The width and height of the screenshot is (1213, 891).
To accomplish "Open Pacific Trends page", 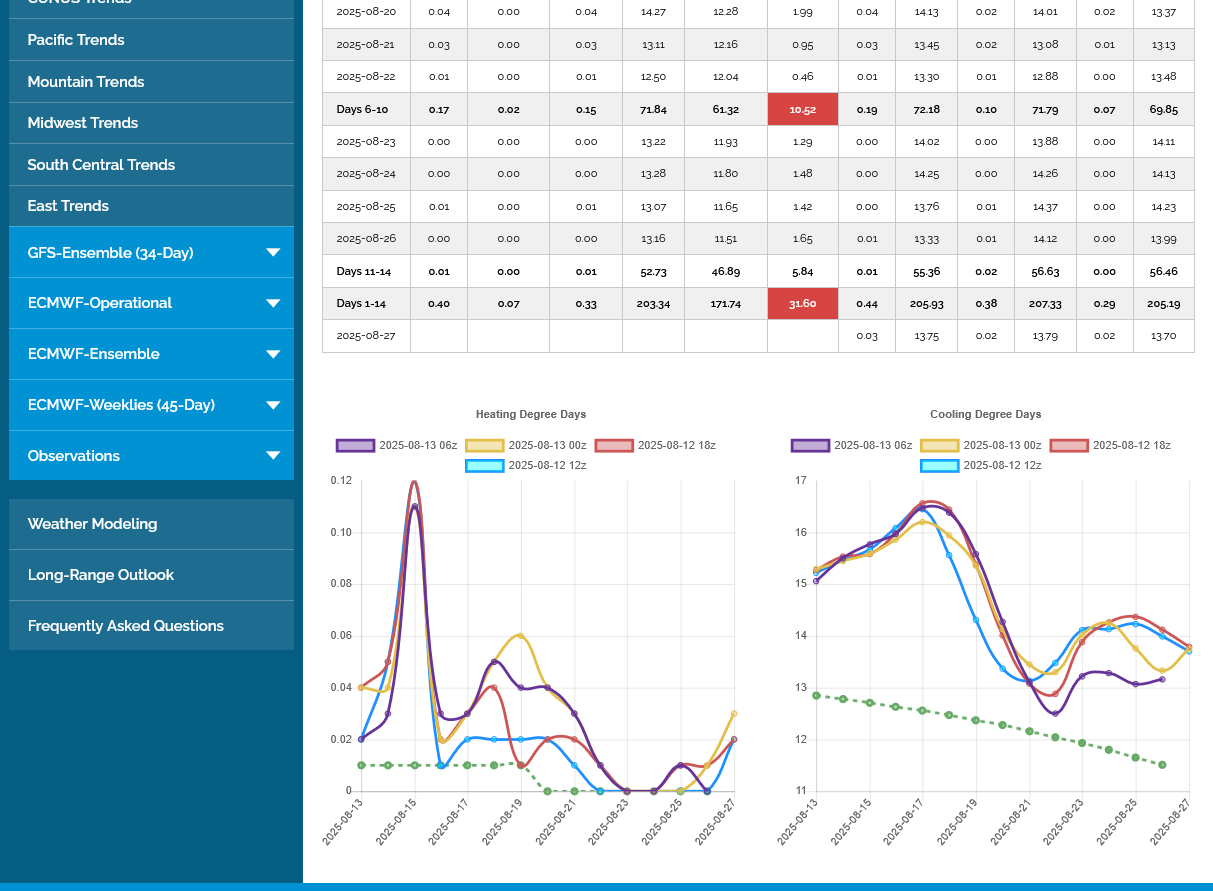I will (76, 40).
